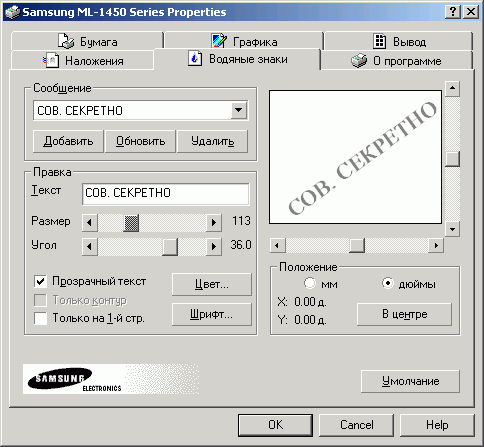Switch to the Графика tab
This screenshot has width=484, height=447.
point(244,41)
